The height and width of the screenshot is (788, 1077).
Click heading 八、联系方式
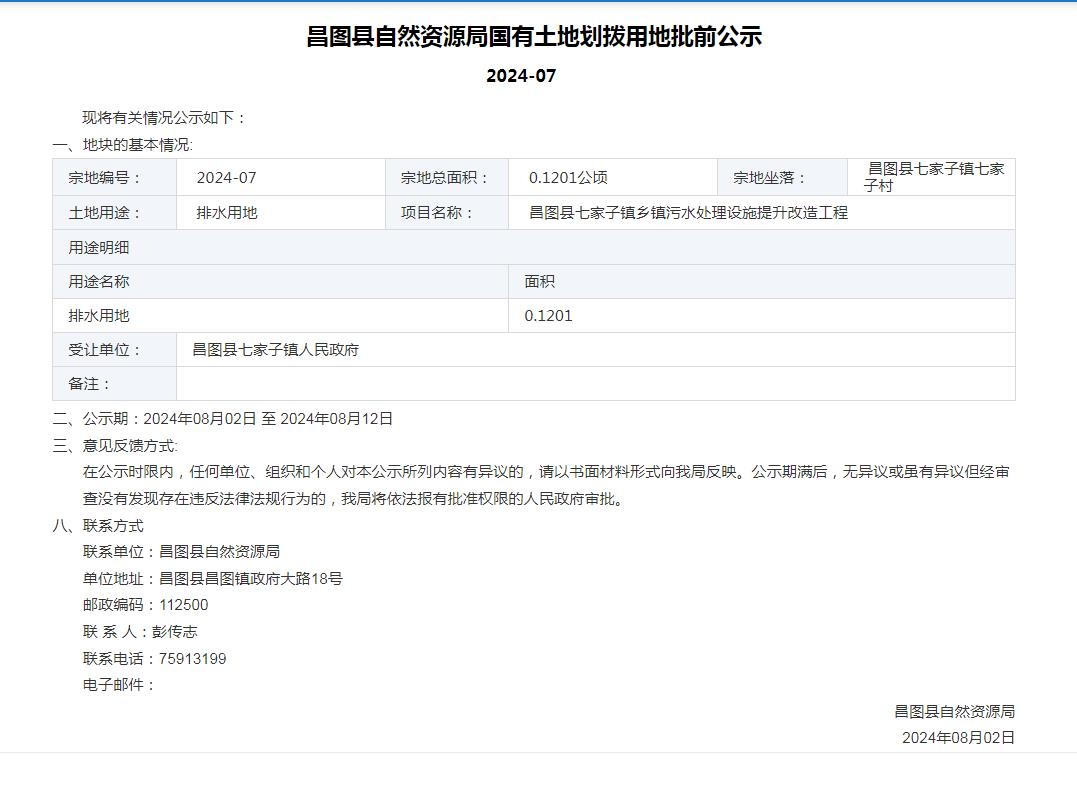(98, 526)
